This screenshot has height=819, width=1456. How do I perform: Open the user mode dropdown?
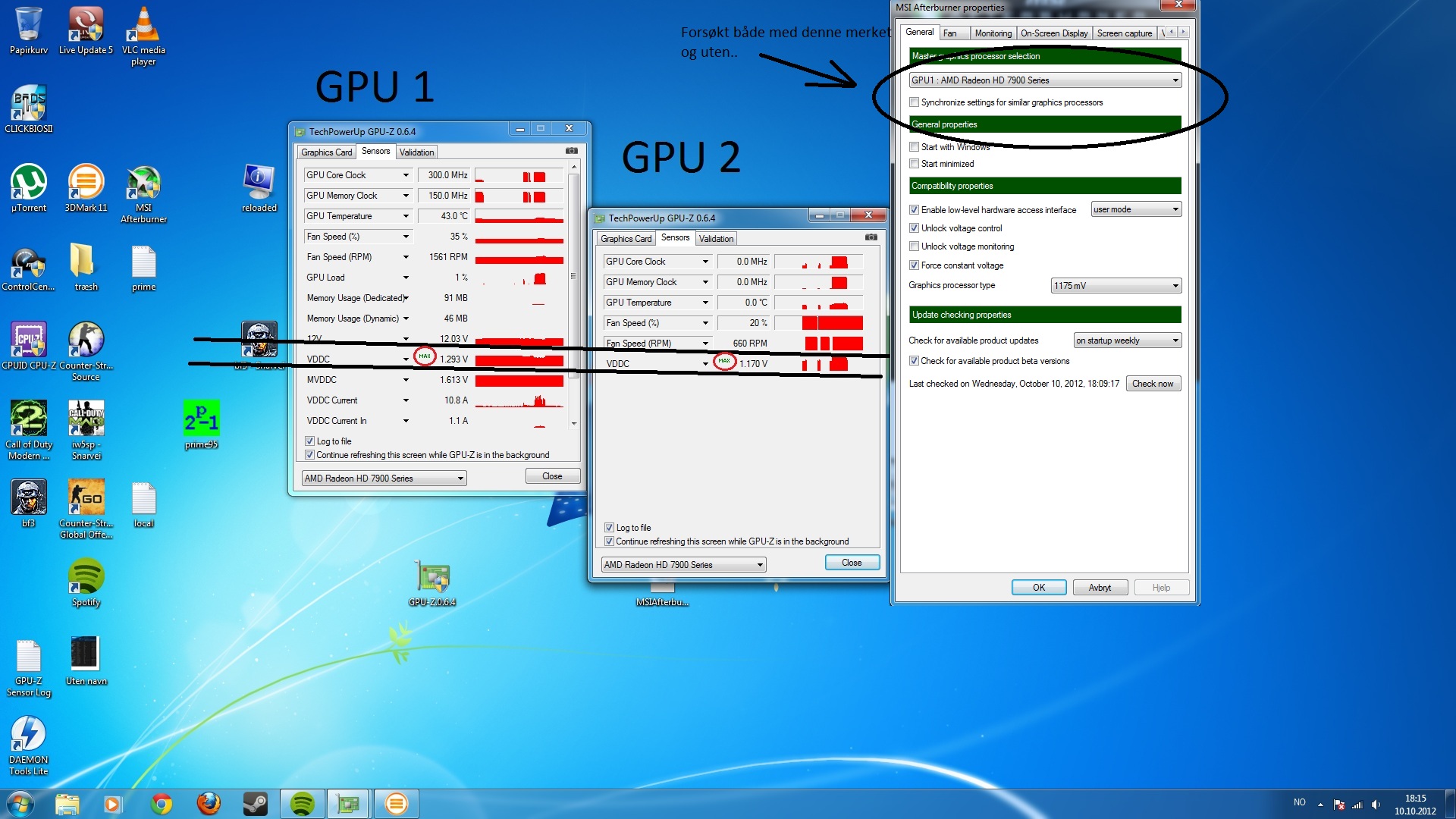pos(1136,209)
